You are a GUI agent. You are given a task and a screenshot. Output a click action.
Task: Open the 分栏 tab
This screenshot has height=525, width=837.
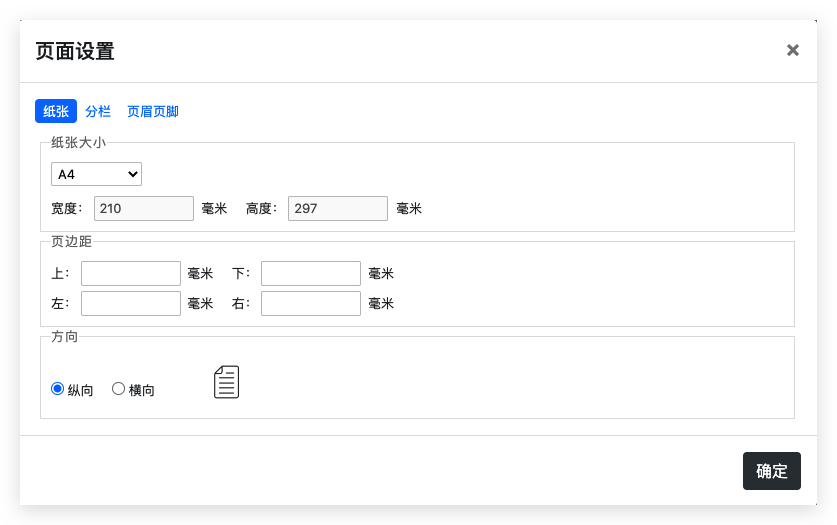tap(98, 111)
